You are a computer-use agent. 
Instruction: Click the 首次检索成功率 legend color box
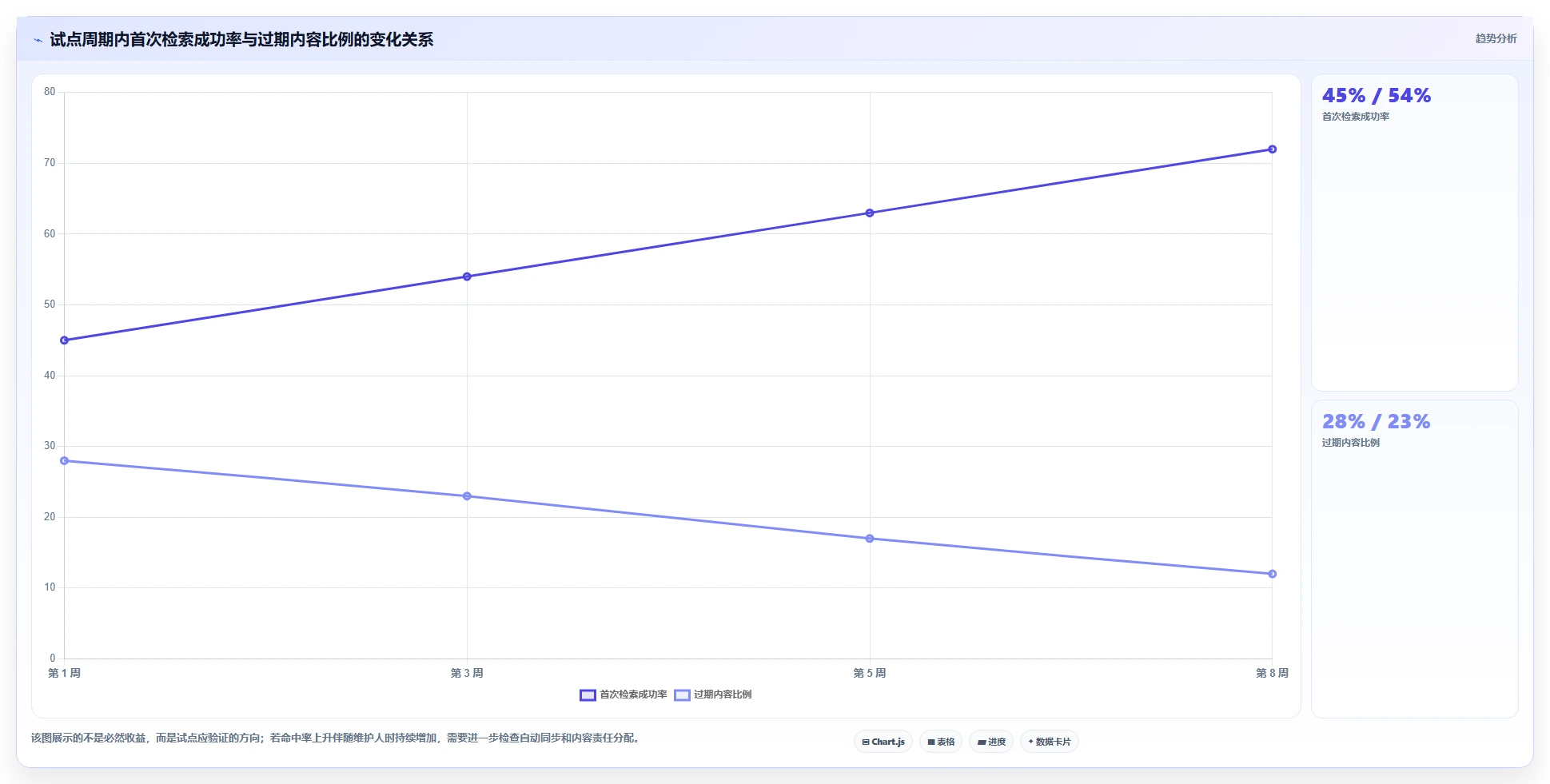pos(588,694)
